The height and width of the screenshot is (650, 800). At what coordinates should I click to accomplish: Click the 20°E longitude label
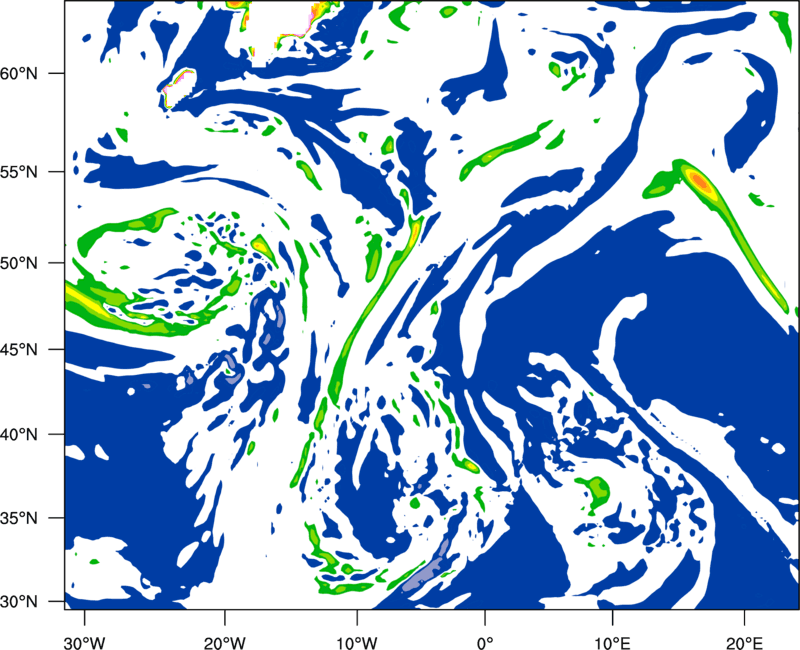pyautogui.click(x=744, y=643)
